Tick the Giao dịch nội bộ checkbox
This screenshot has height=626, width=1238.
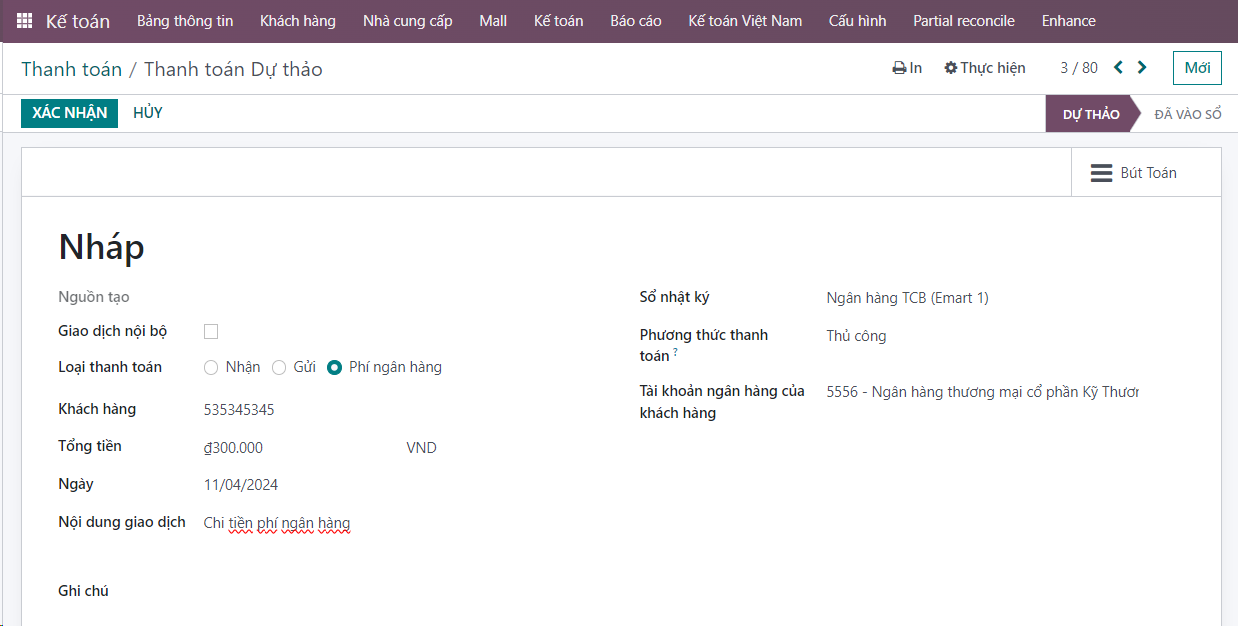(x=211, y=331)
